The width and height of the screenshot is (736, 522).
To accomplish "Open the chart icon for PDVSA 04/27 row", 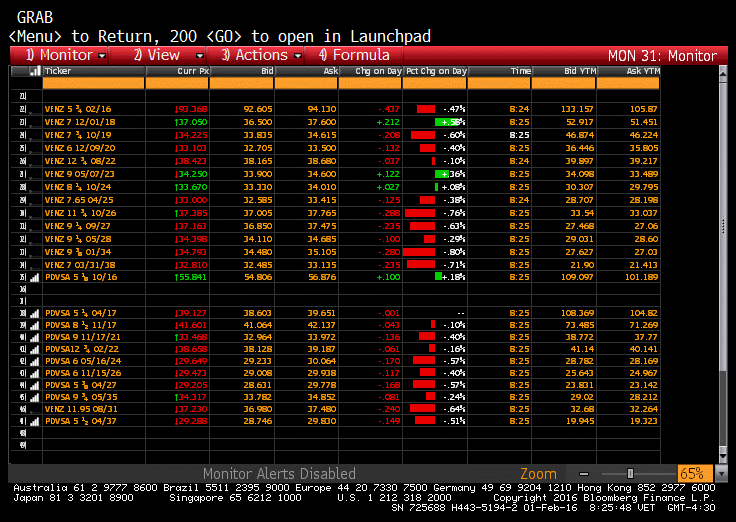I will [35, 385].
